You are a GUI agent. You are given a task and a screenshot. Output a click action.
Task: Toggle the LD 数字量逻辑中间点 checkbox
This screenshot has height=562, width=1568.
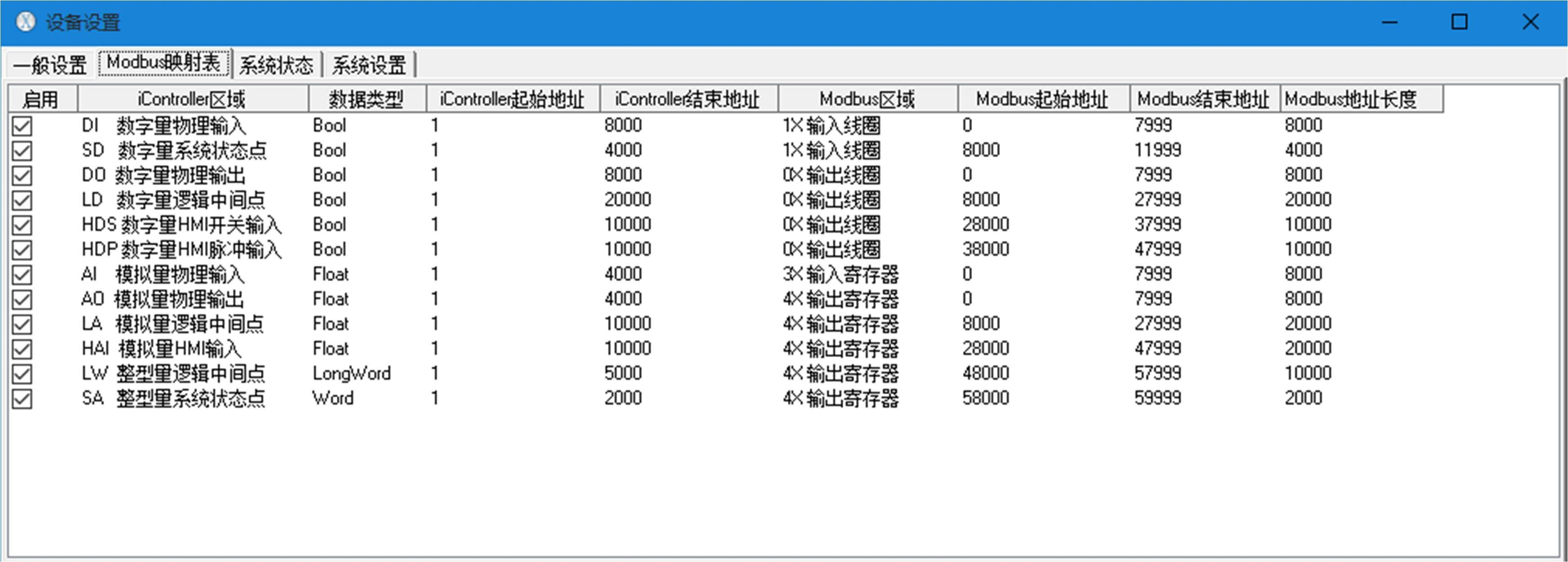click(x=22, y=201)
